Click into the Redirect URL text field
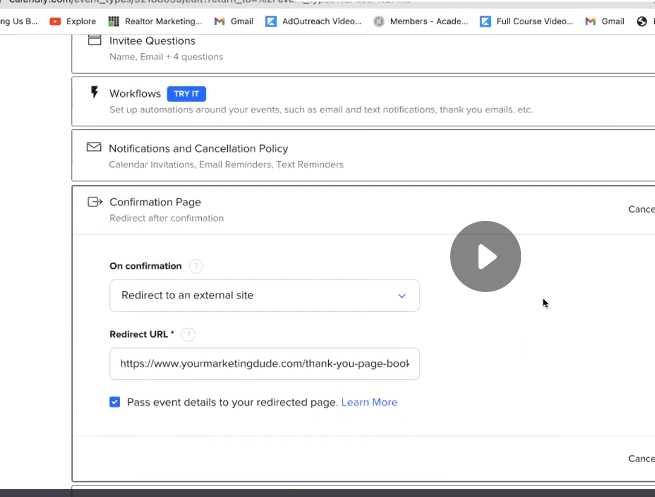Viewport: 655px width, 497px height. tap(264, 364)
